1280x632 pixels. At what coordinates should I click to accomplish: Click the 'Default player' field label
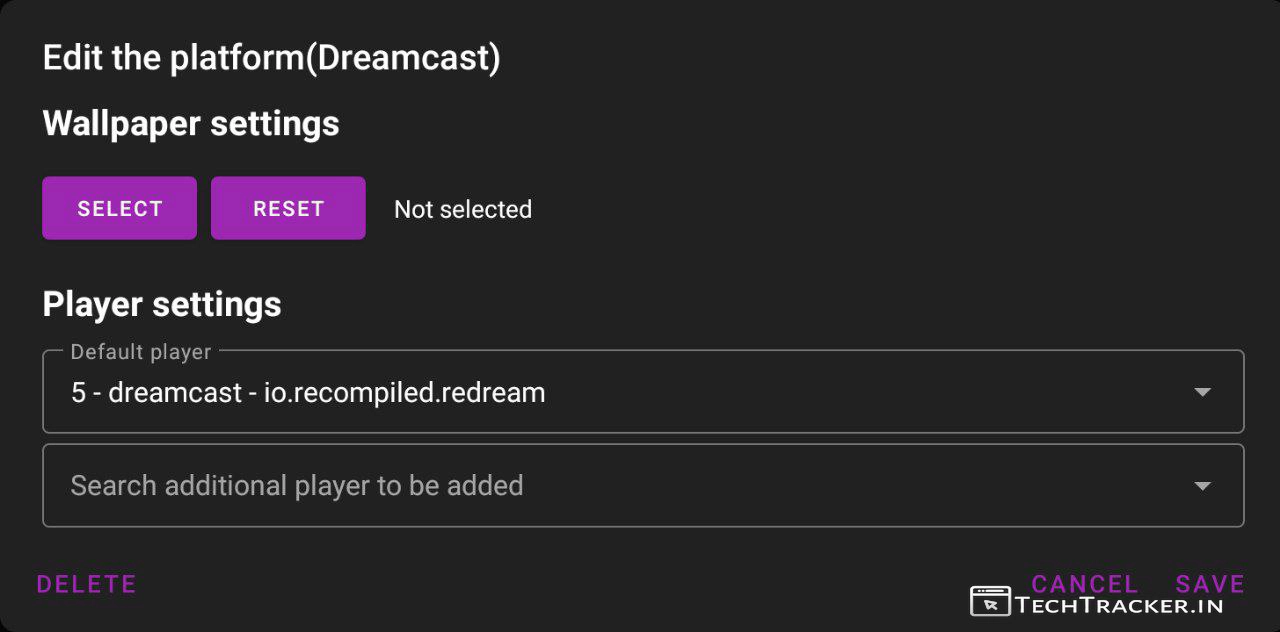click(x=141, y=352)
